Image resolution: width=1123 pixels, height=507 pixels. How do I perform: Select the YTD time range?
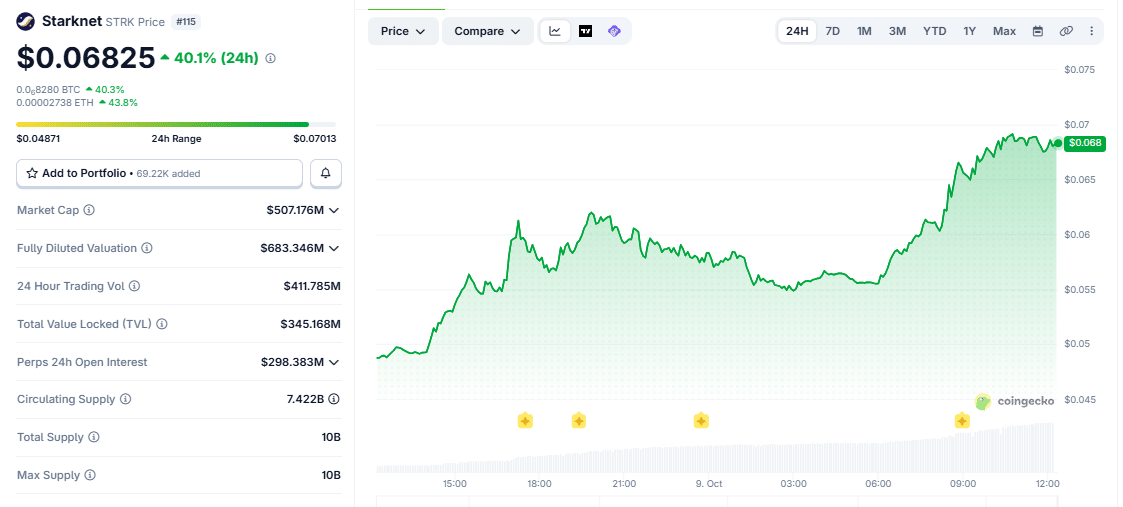tap(935, 31)
